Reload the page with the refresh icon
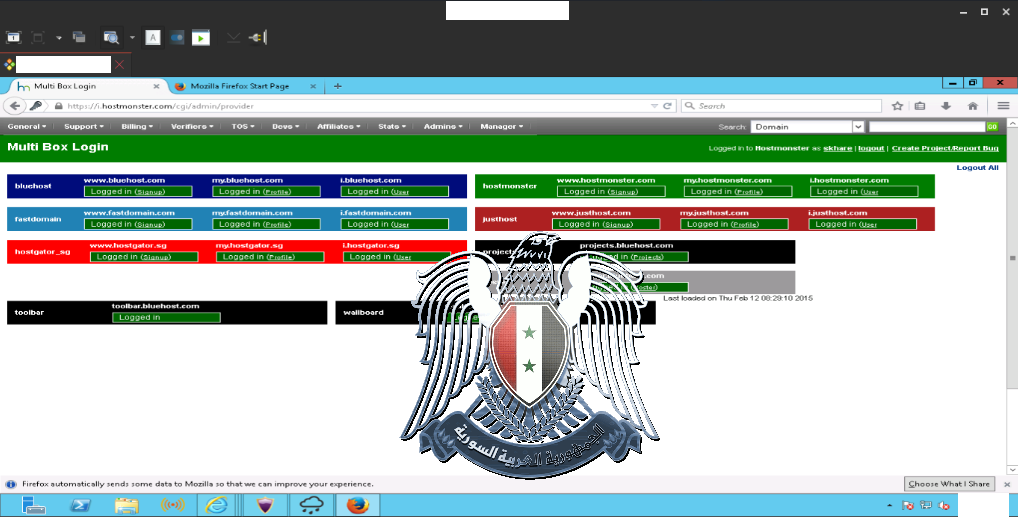Screen dimensions: 1018x517 [x=667, y=106]
